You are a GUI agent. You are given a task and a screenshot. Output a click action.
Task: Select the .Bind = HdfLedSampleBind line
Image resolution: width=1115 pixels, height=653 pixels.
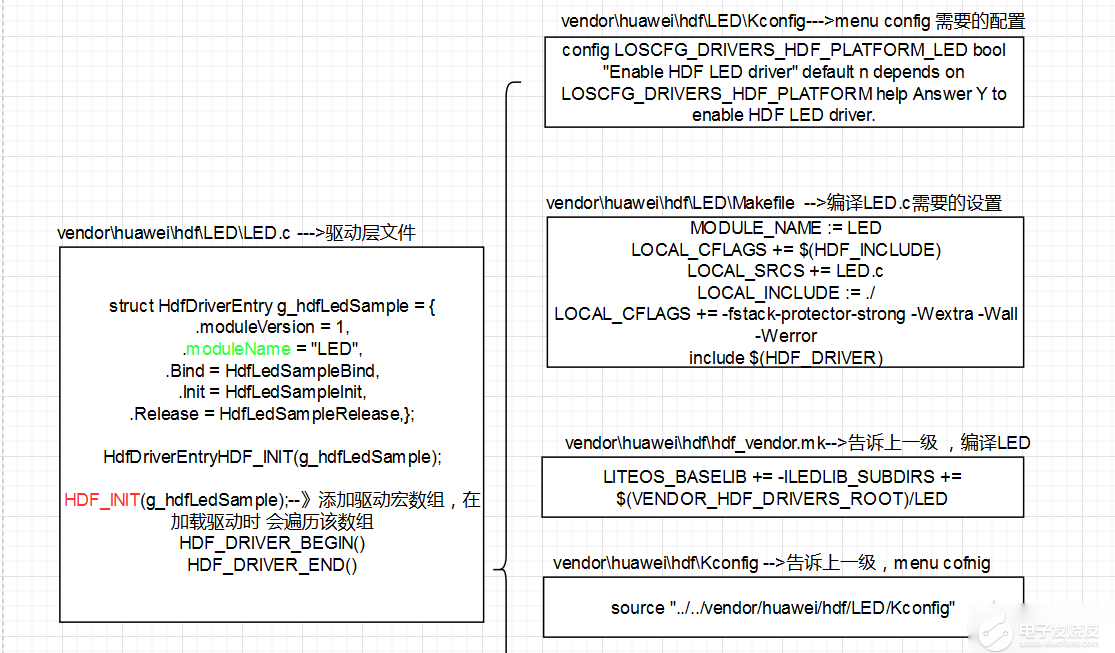tap(272, 371)
